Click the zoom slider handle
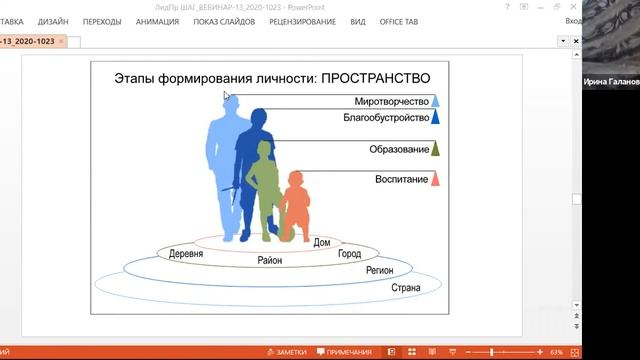The image size is (640, 360). point(492,352)
